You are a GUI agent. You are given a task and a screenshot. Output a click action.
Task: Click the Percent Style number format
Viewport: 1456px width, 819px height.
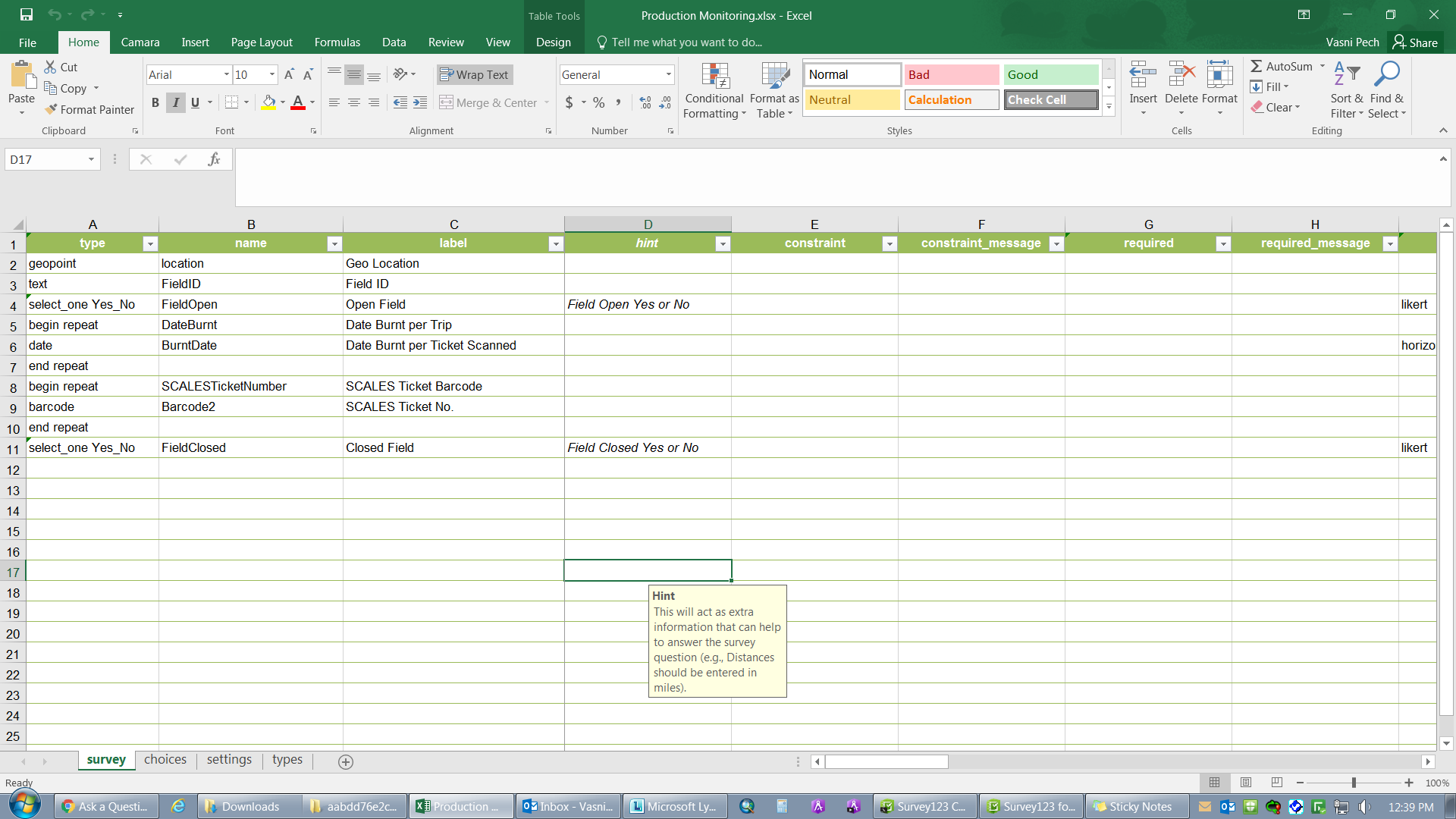[599, 102]
